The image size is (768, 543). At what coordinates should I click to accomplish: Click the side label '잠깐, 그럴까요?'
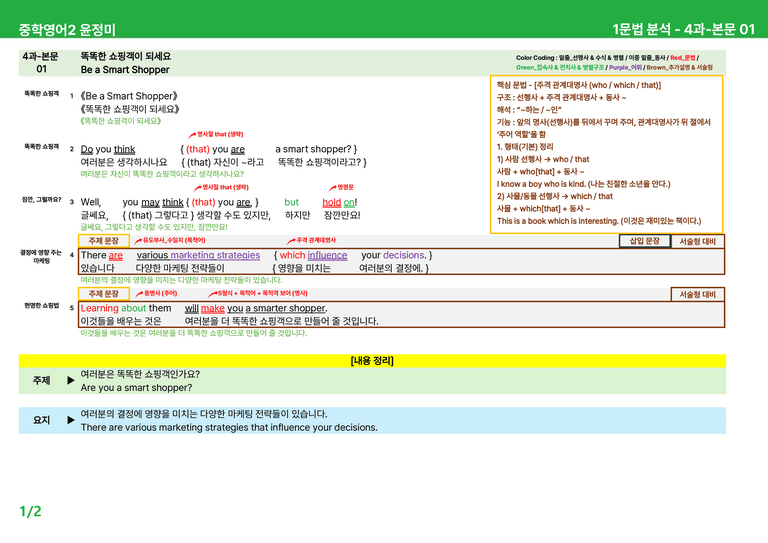coord(41,199)
